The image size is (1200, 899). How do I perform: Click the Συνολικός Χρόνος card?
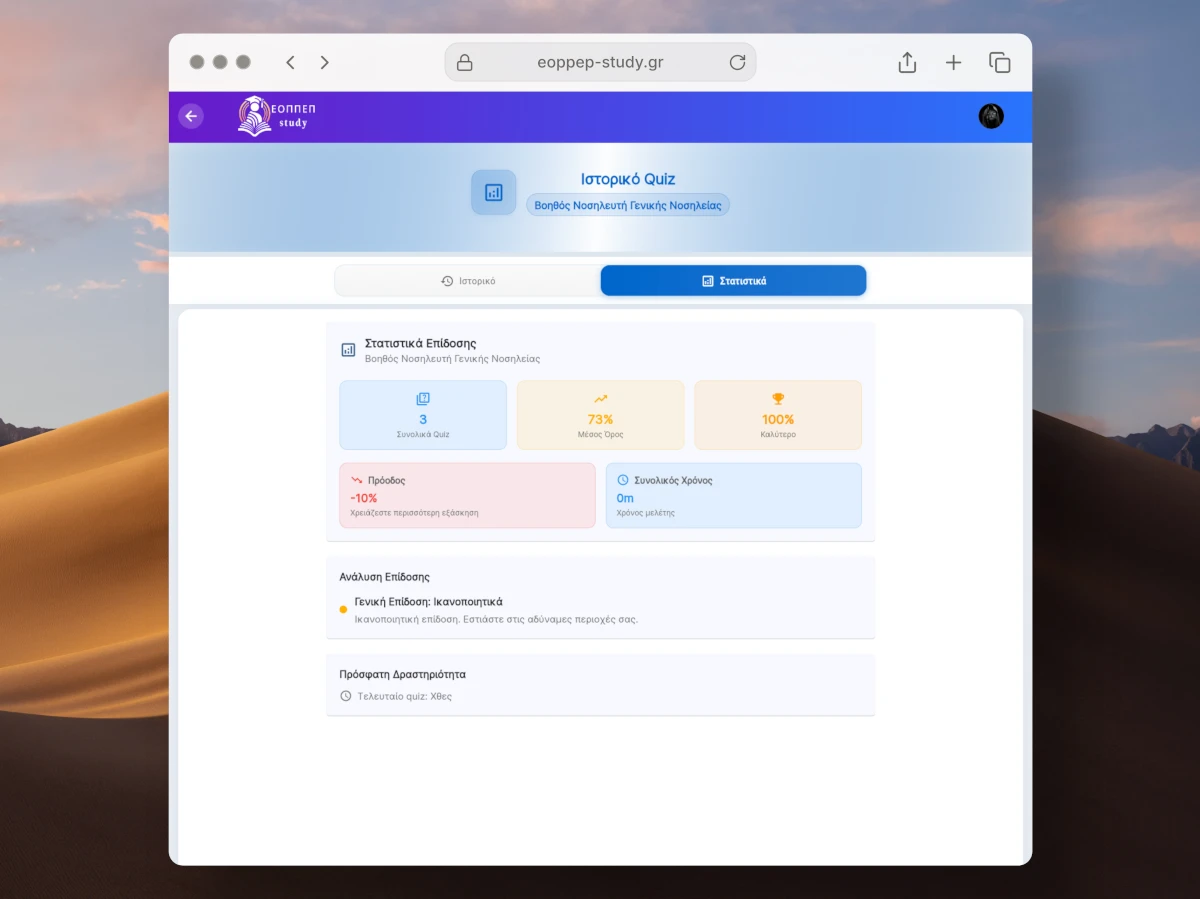733,495
